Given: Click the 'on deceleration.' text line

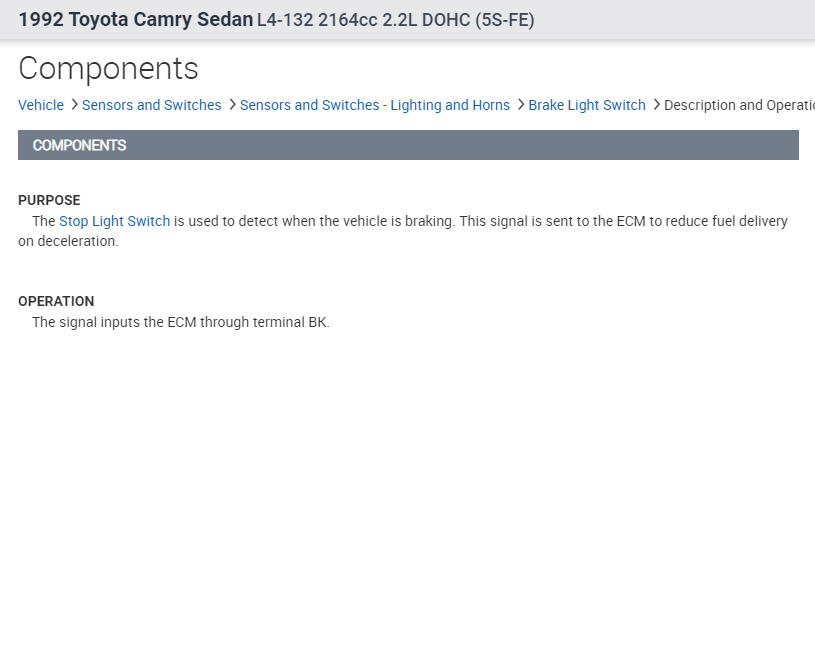Looking at the screenshot, I should click(x=68, y=241).
